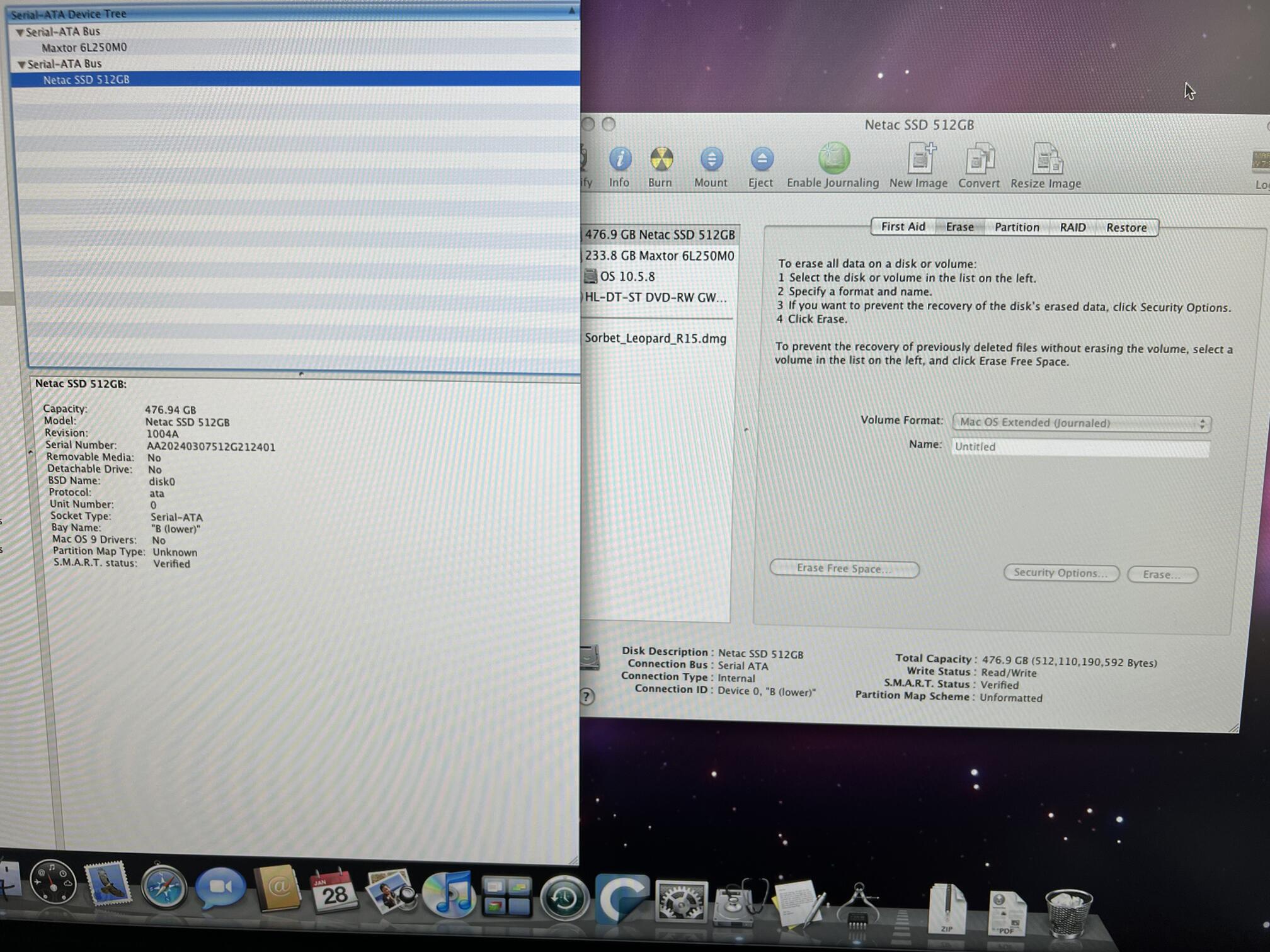Open the ZIP file in the Dock
The image size is (1270, 952).
tap(947, 909)
